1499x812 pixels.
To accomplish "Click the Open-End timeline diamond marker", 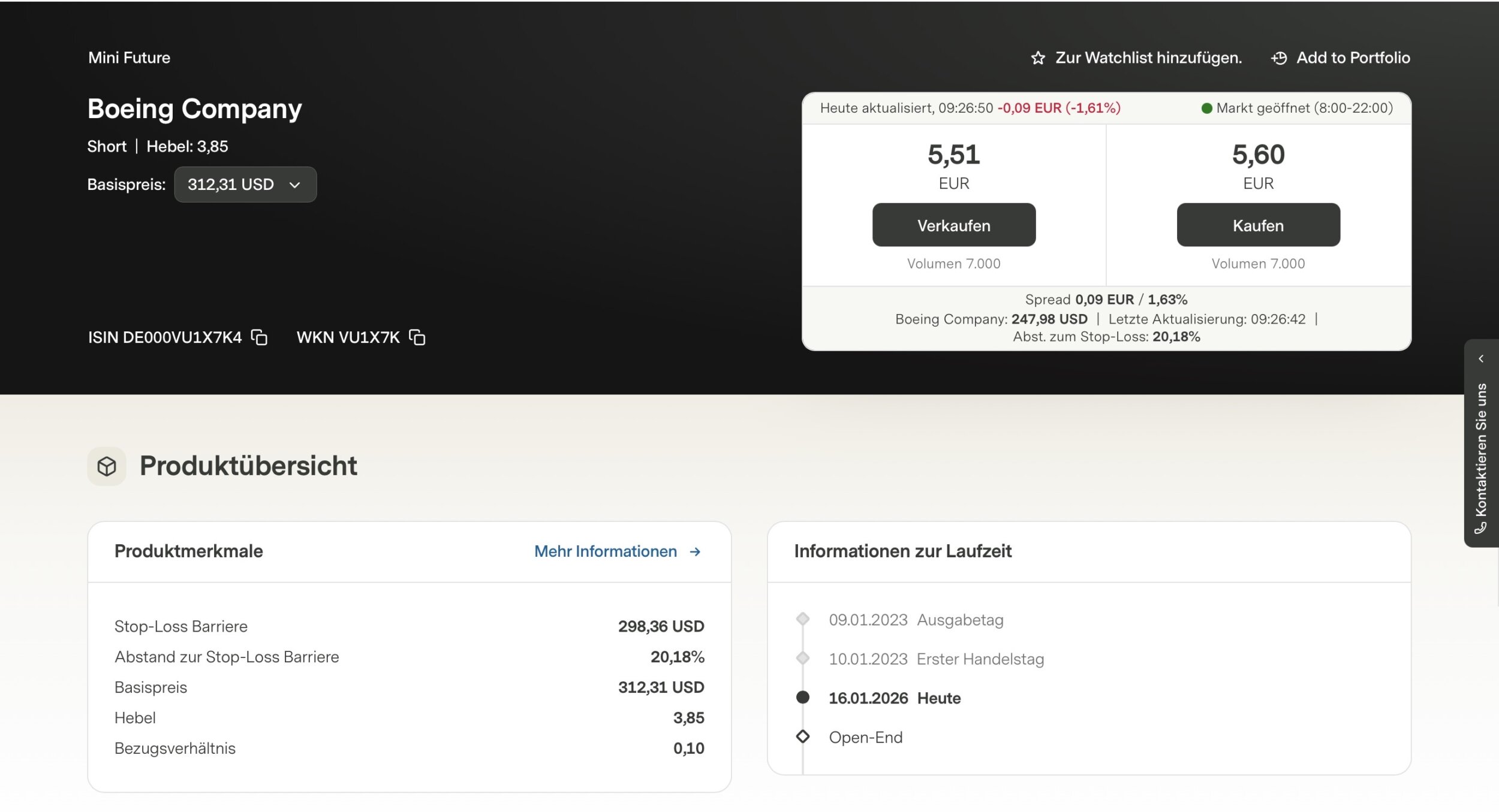I will 803,736.
